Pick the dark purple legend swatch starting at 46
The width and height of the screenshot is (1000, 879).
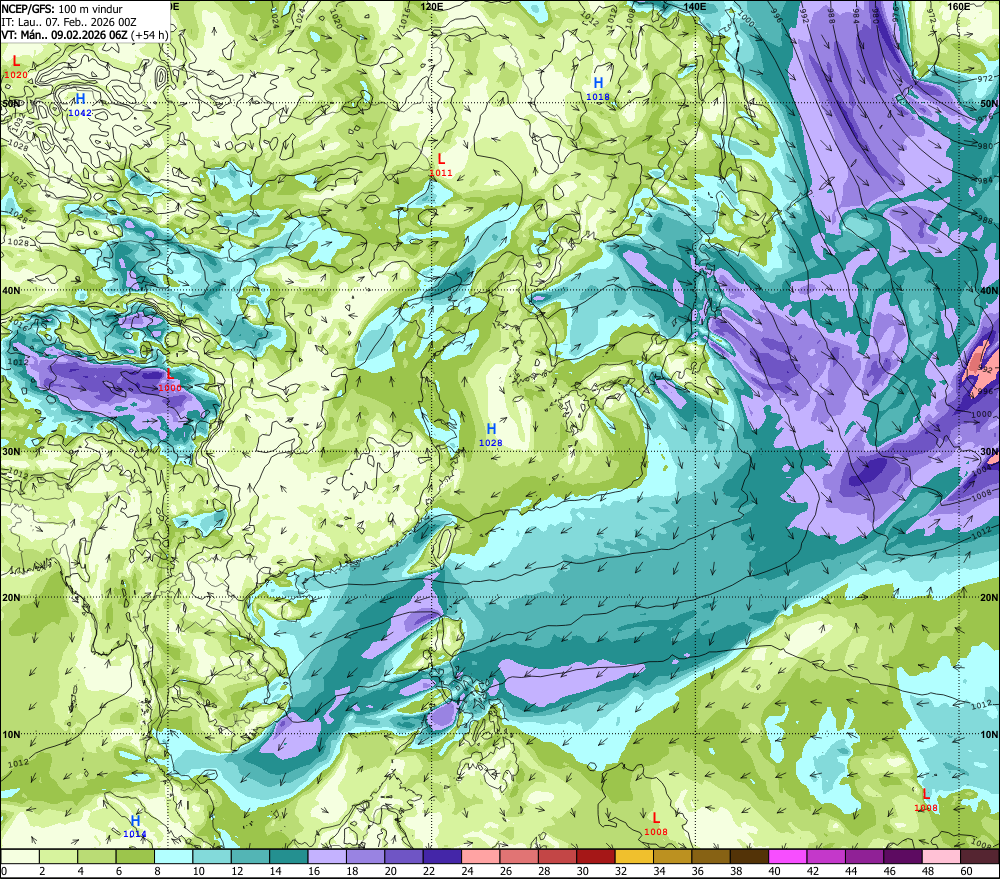pos(903,856)
